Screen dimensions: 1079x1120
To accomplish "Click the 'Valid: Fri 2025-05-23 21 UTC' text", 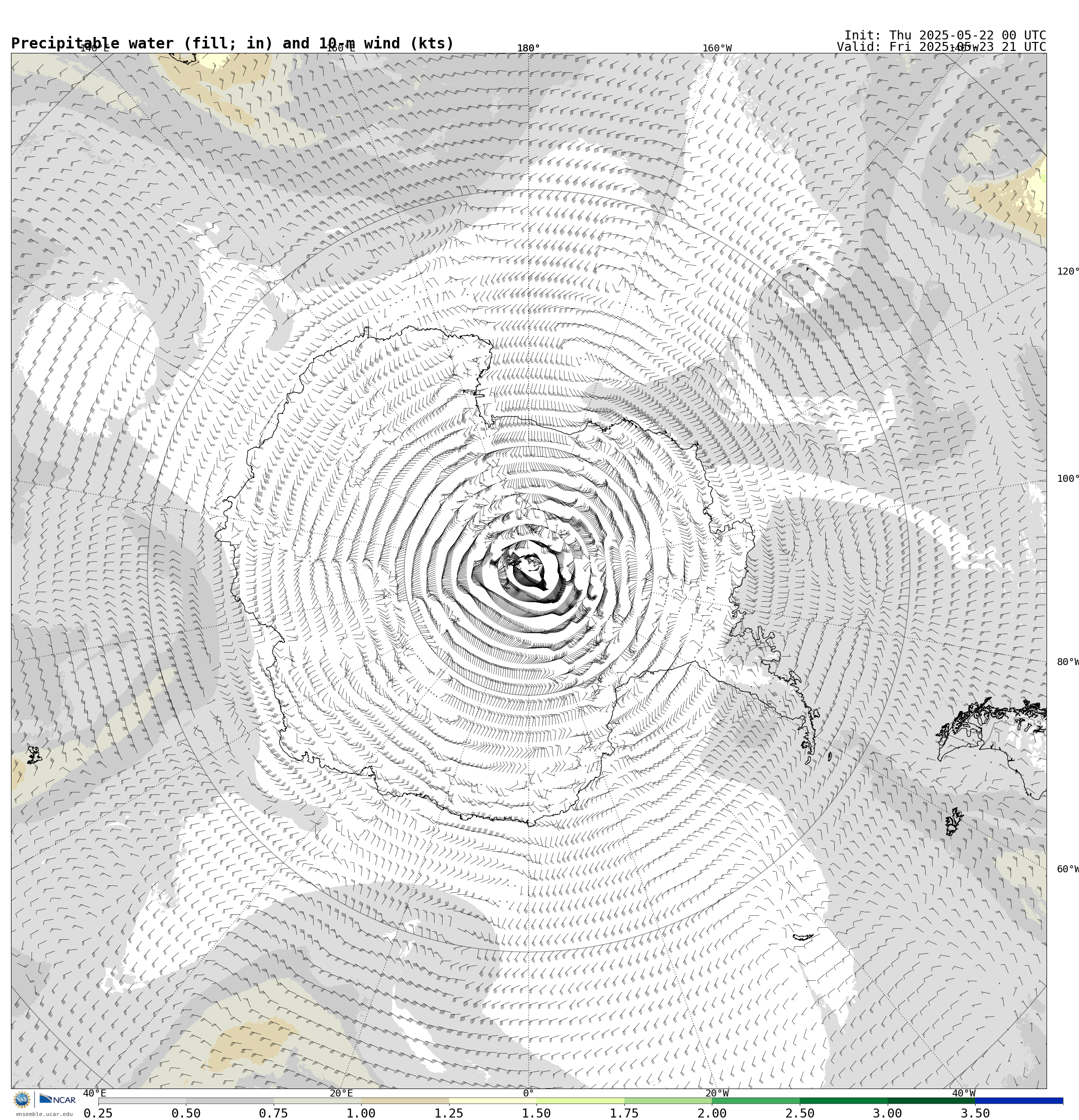I will (x=941, y=47).
